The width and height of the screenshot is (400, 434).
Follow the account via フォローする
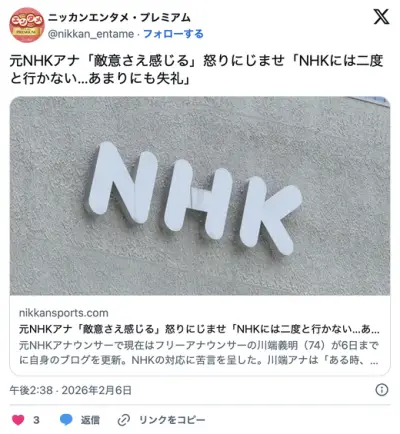[x=173, y=34]
